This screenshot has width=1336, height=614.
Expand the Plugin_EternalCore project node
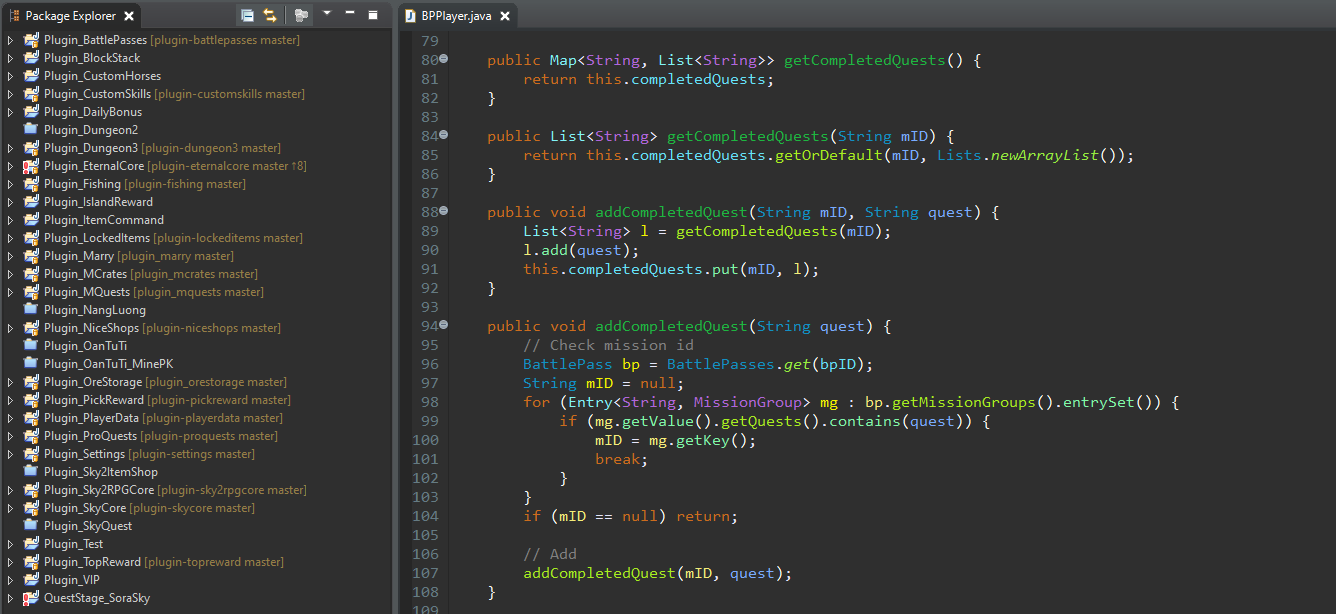pos(10,166)
